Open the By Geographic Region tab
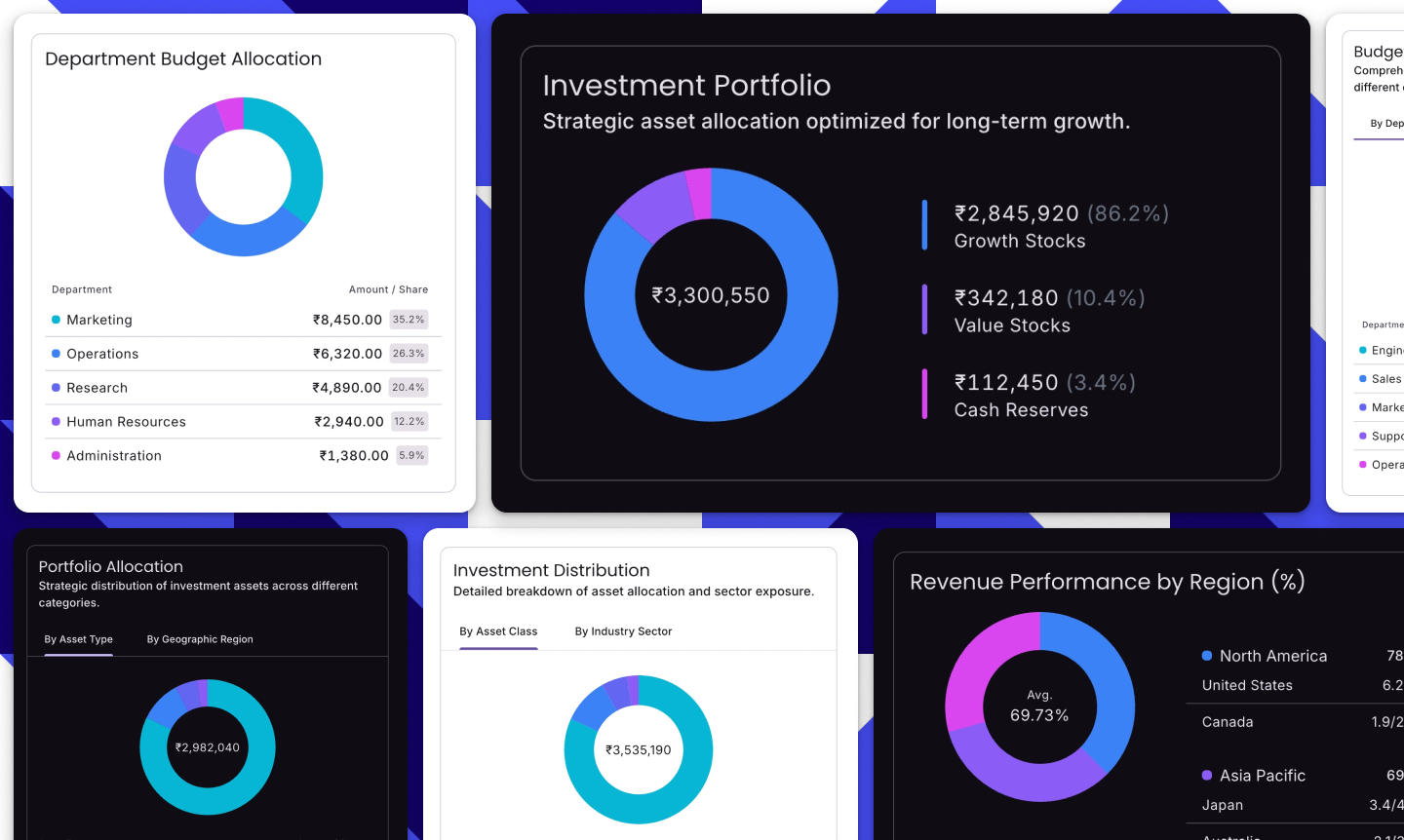The image size is (1404, 840). click(x=200, y=639)
